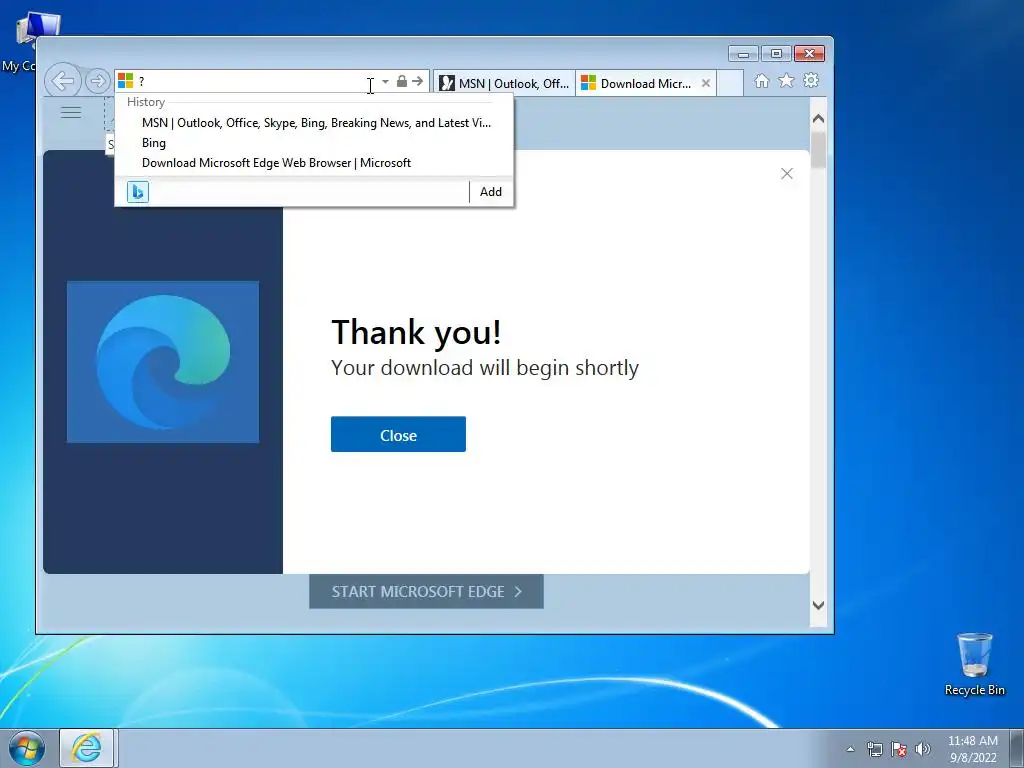
Task: Open Favorites star icon
Action: [786, 80]
